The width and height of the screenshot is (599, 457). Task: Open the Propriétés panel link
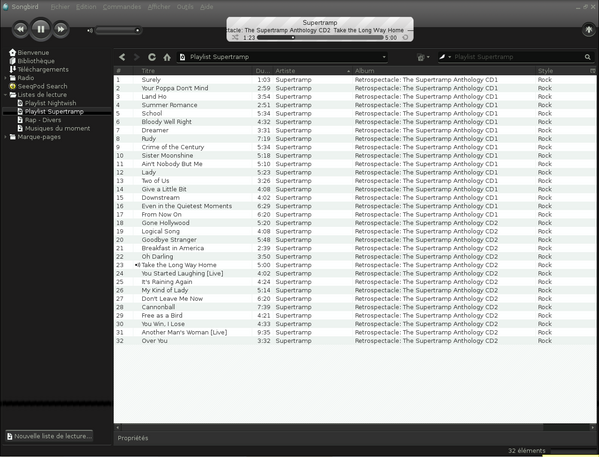[x=133, y=438]
